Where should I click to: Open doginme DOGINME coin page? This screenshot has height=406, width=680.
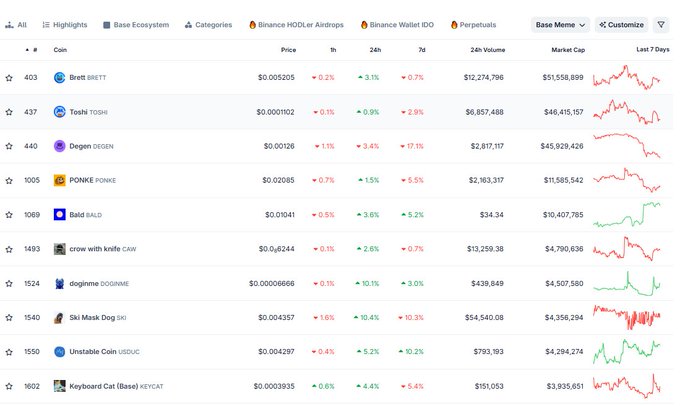99,284
